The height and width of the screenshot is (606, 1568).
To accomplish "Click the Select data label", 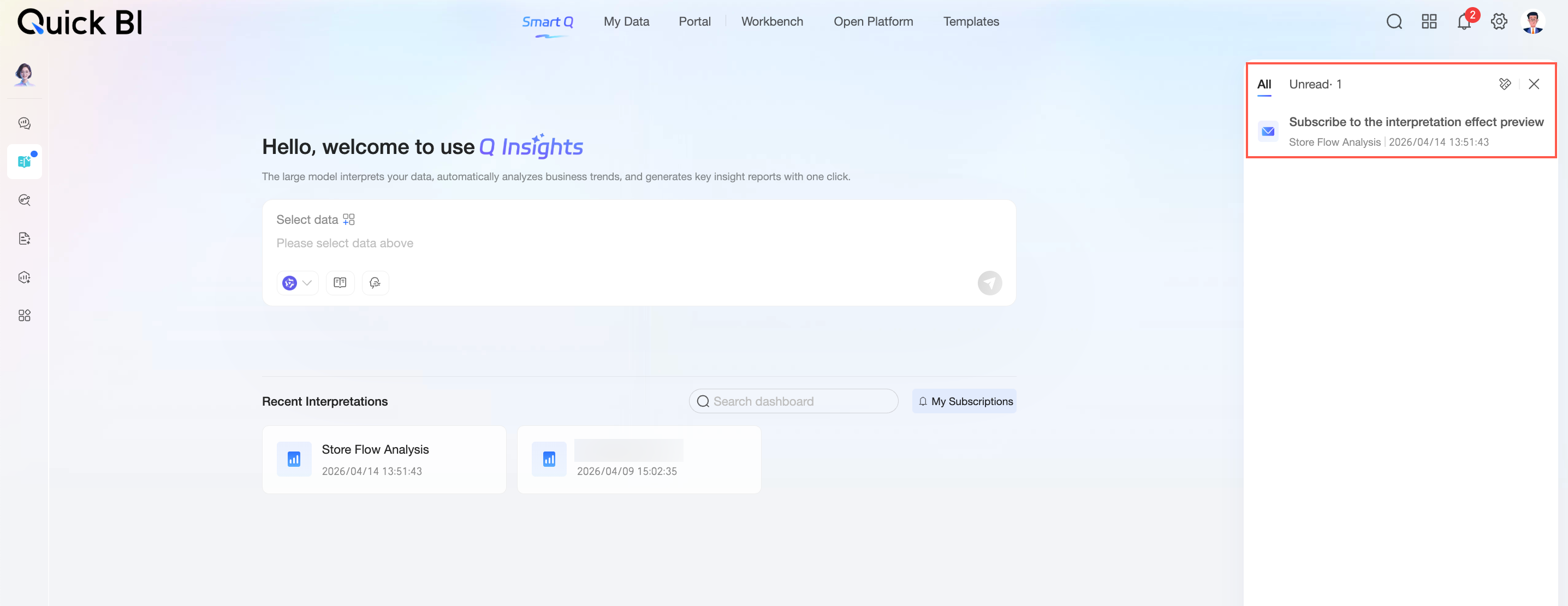I will pyautogui.click(x=307, y=219).
